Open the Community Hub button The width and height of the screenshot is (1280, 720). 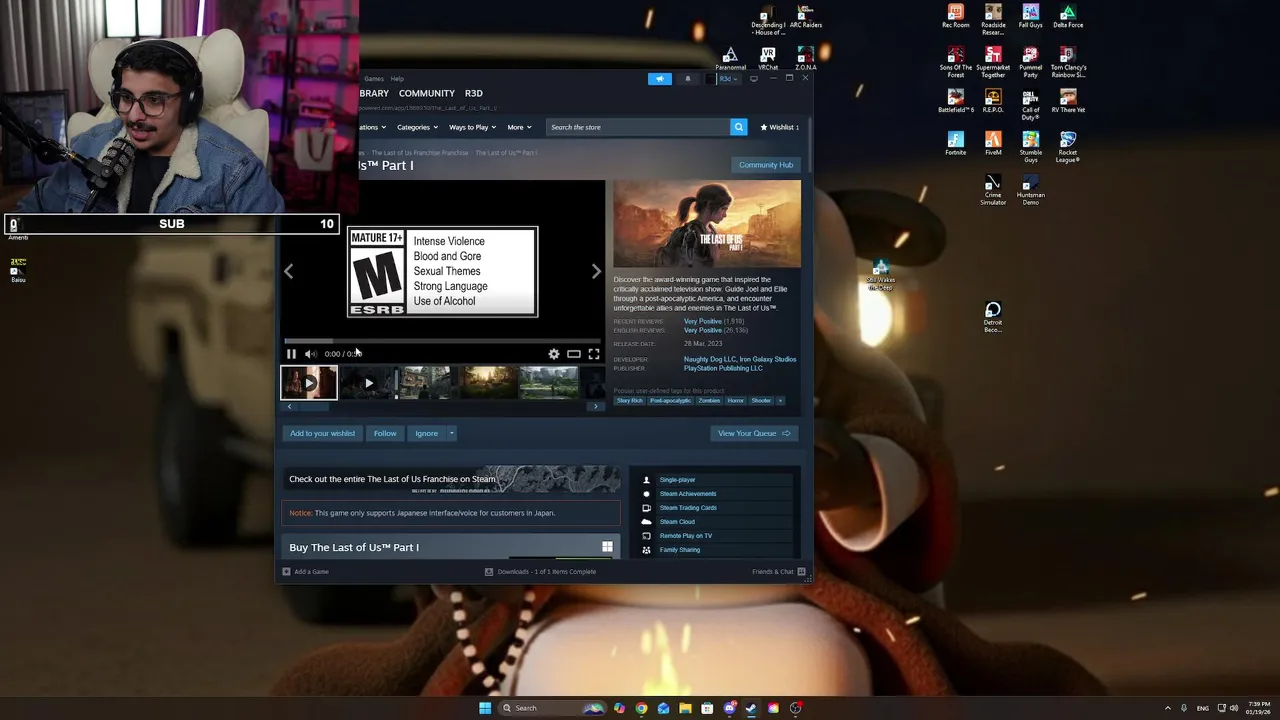[x=766, y=165]
